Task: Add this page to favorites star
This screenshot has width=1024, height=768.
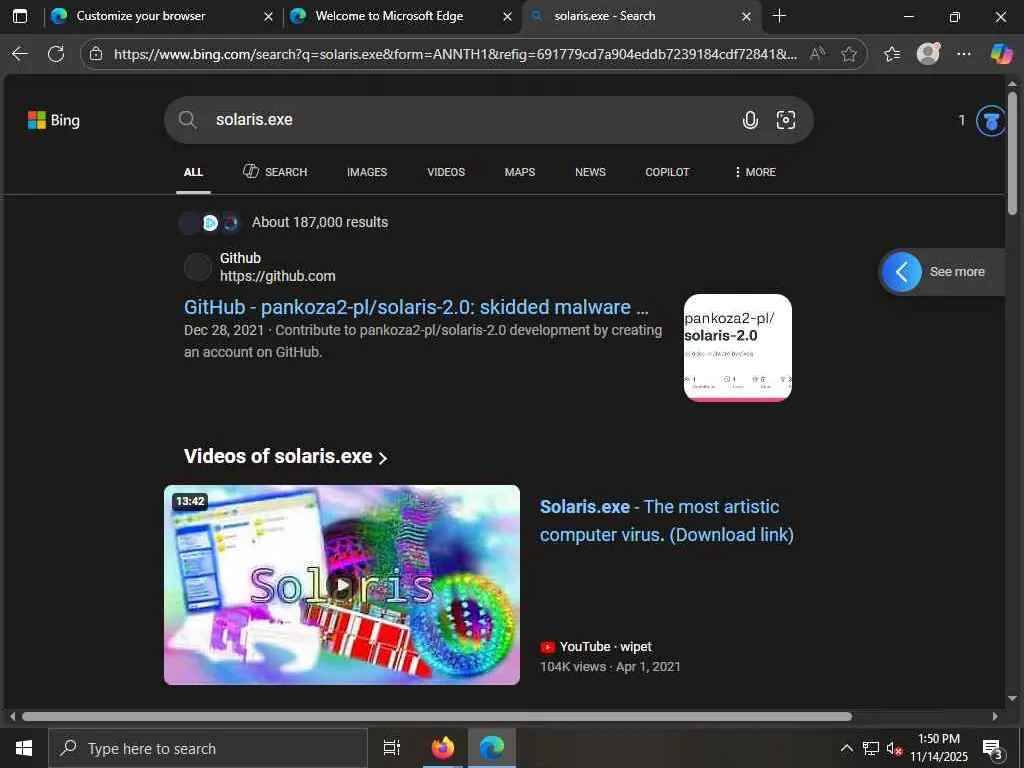Action: 848,54
